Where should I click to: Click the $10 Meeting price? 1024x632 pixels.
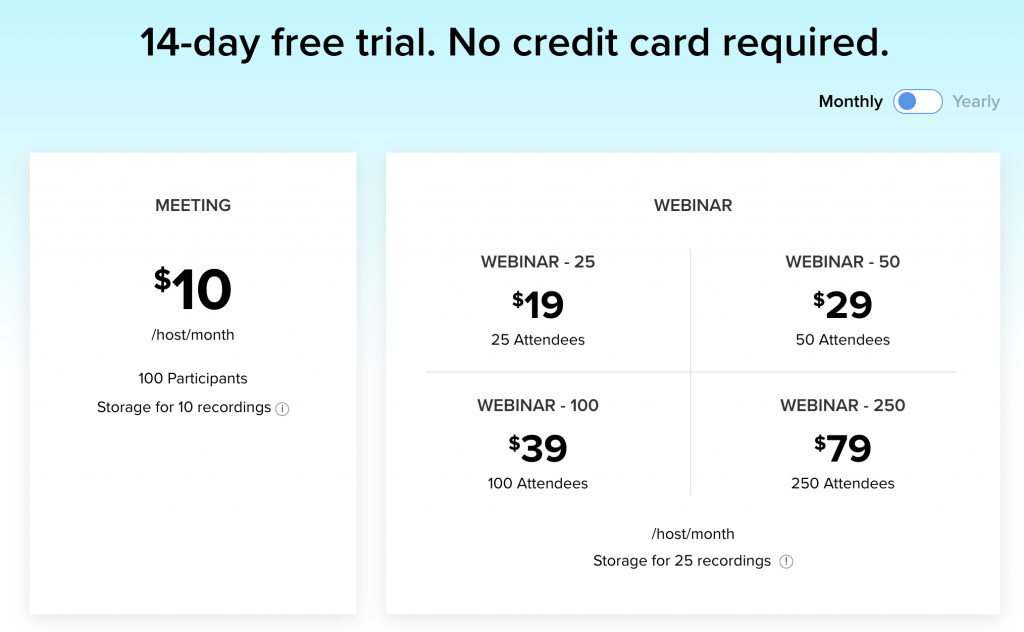click(x=193, y=289)
